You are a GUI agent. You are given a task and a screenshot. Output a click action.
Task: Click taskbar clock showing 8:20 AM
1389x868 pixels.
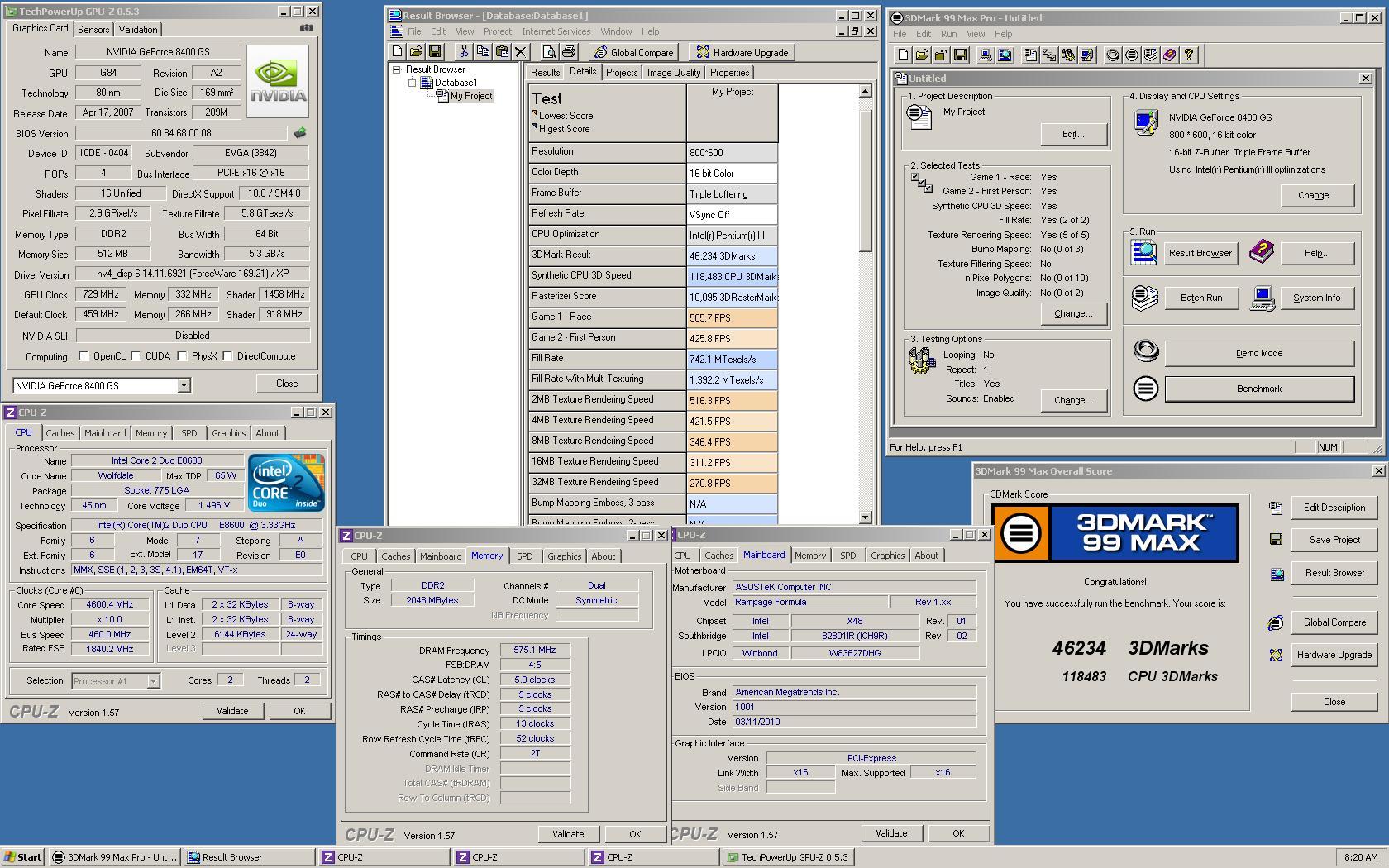pyautogui.click(x=1361, y=857)
